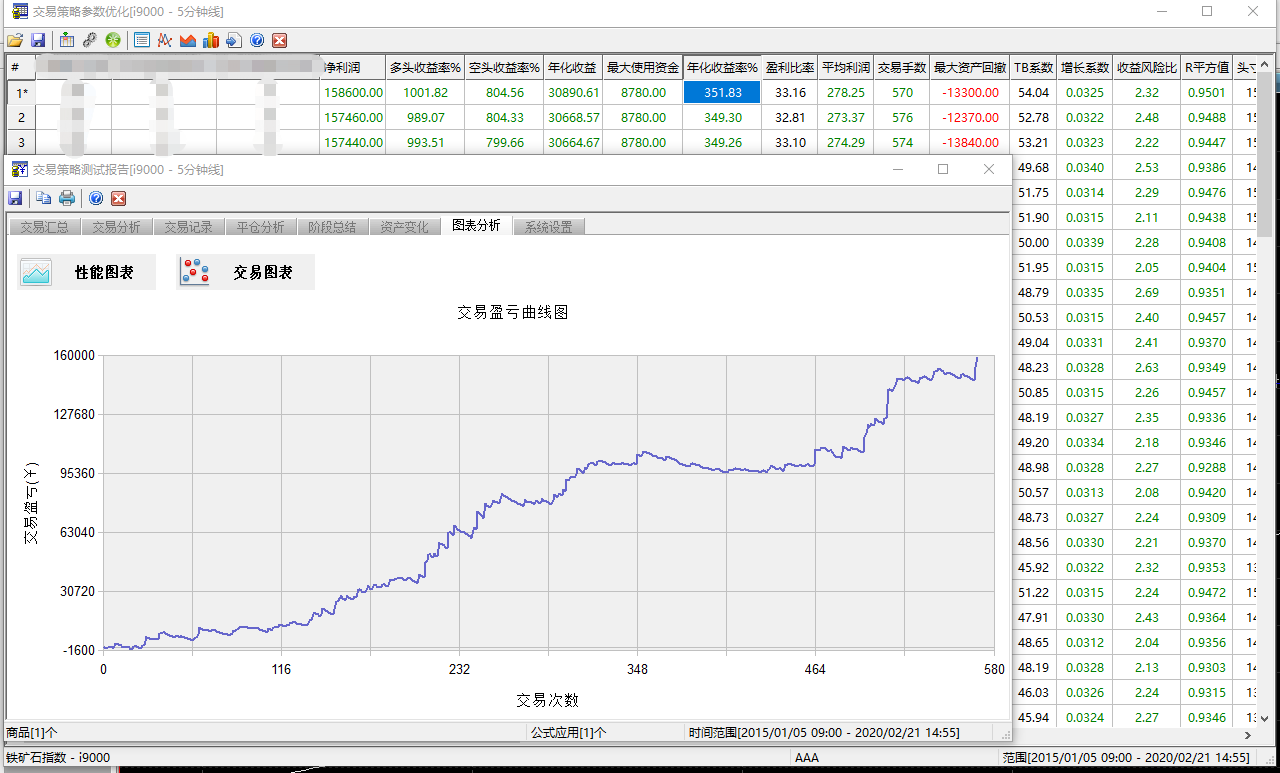Click the document export arrow icon in the top toolbar

click(233, 40)
